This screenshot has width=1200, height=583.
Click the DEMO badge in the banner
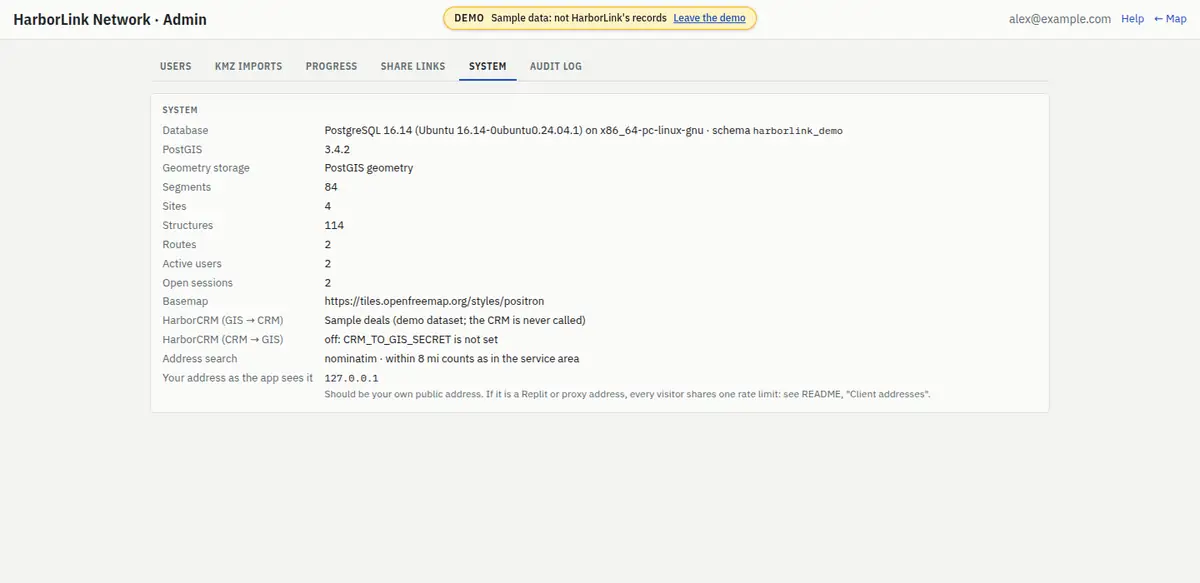(469, 18)
